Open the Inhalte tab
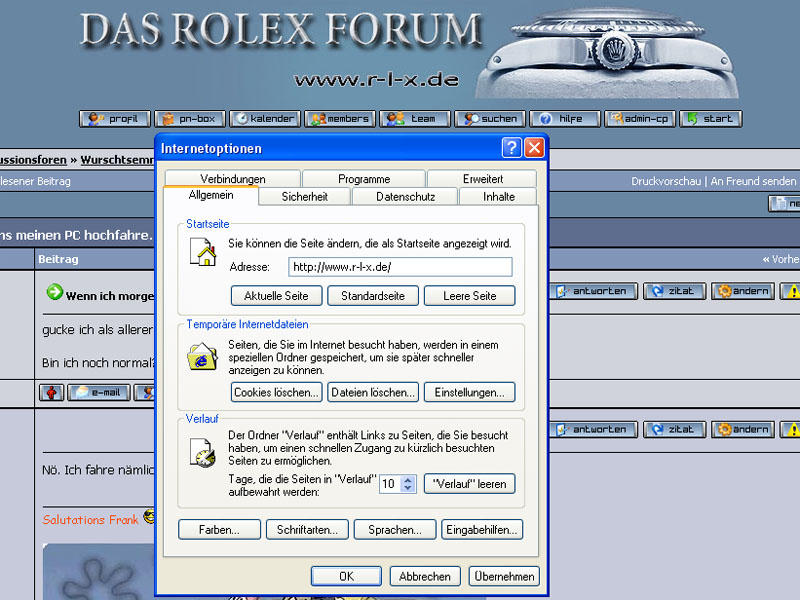The width and height of the screenshot is (800, 600). (x=498, y=196)
